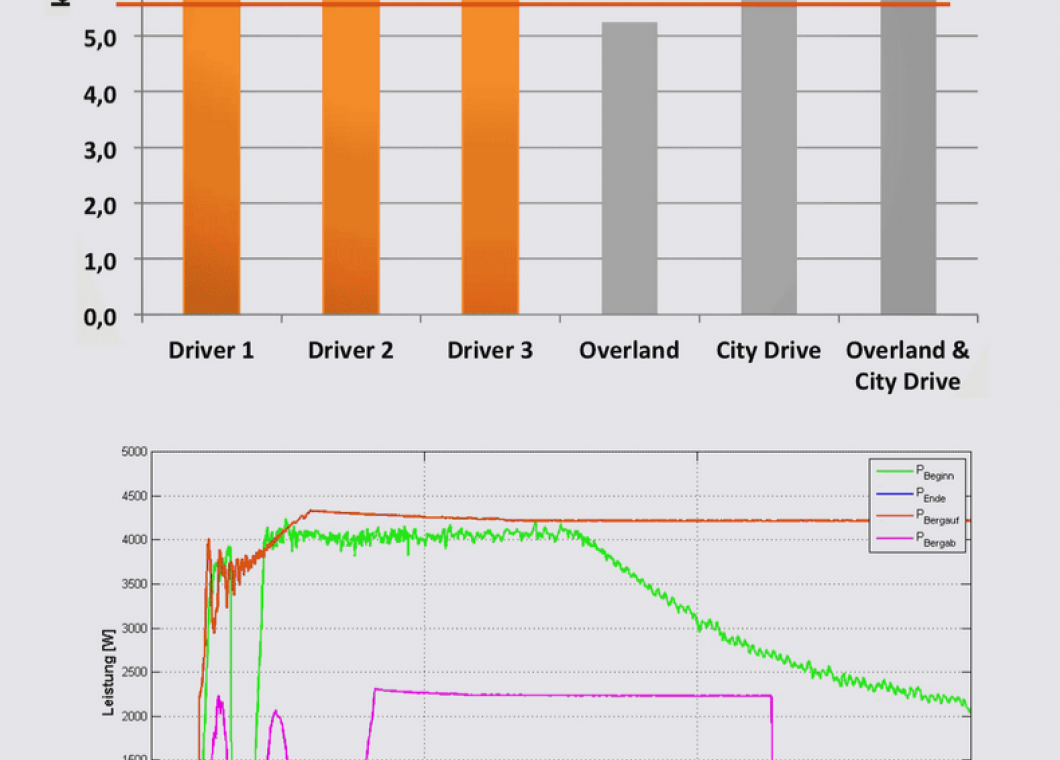
Task: Pick the orange Driver 3 bar
Action: click(490, 157)
